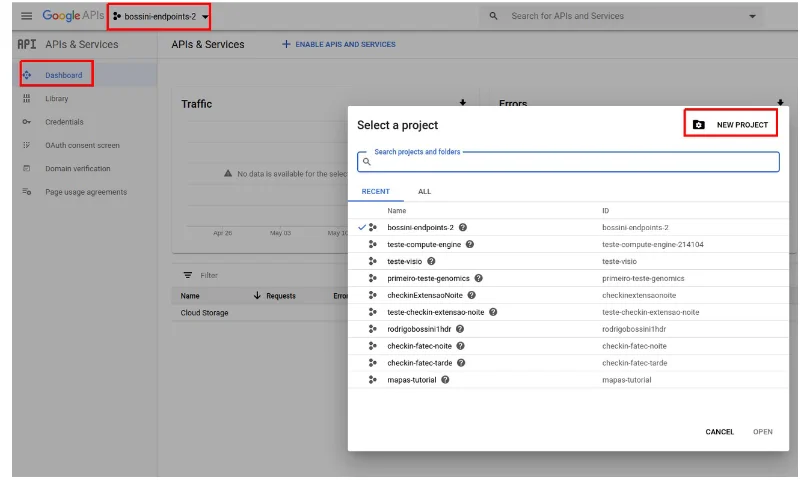Open the bossini-endpoints-2 project selector dropdown
Image resolution: width=811 pixels, height=495 pixels.
(160, 17)
